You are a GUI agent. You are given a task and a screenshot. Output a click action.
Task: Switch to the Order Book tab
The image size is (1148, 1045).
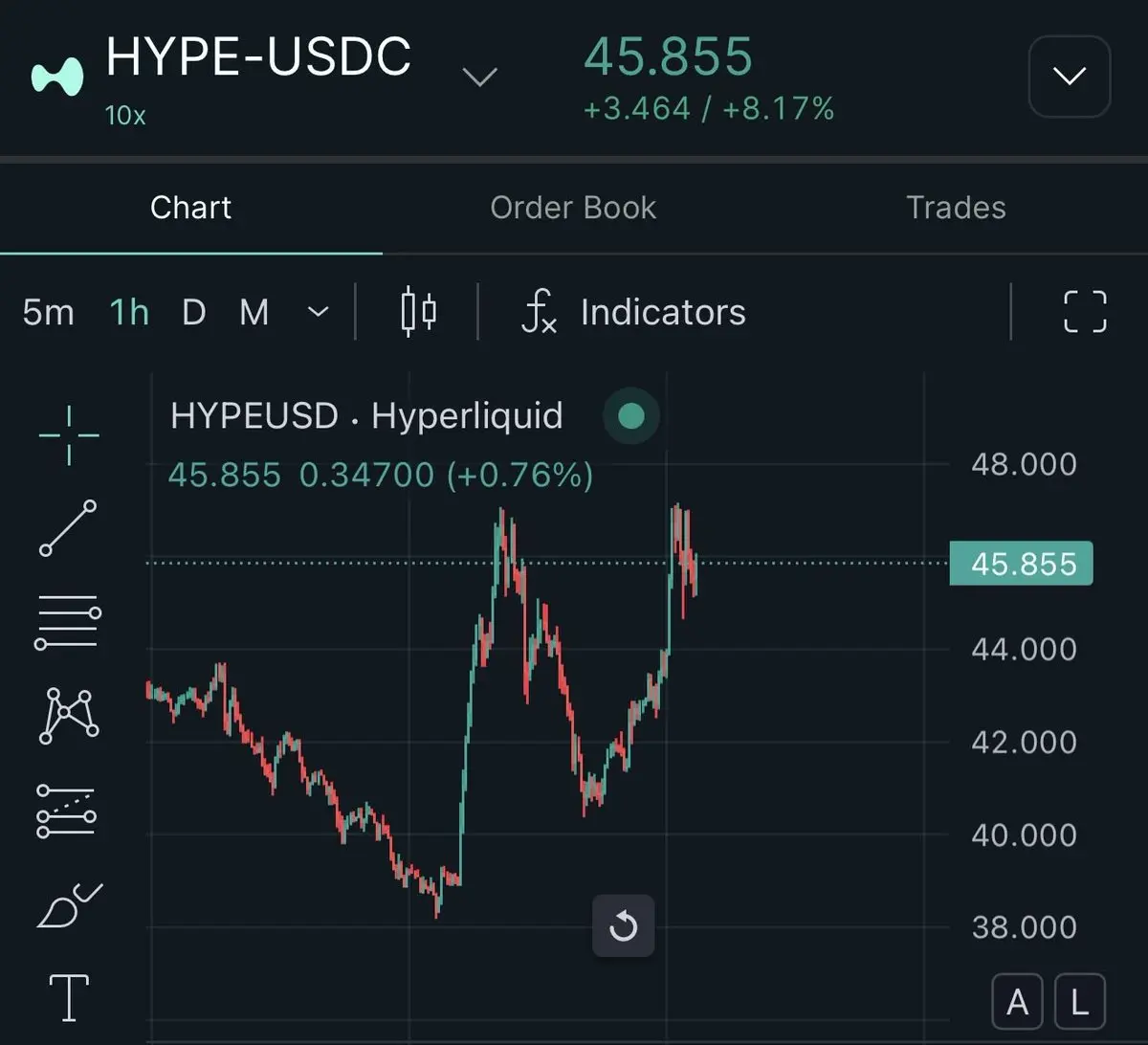click(x=573, y=208)
